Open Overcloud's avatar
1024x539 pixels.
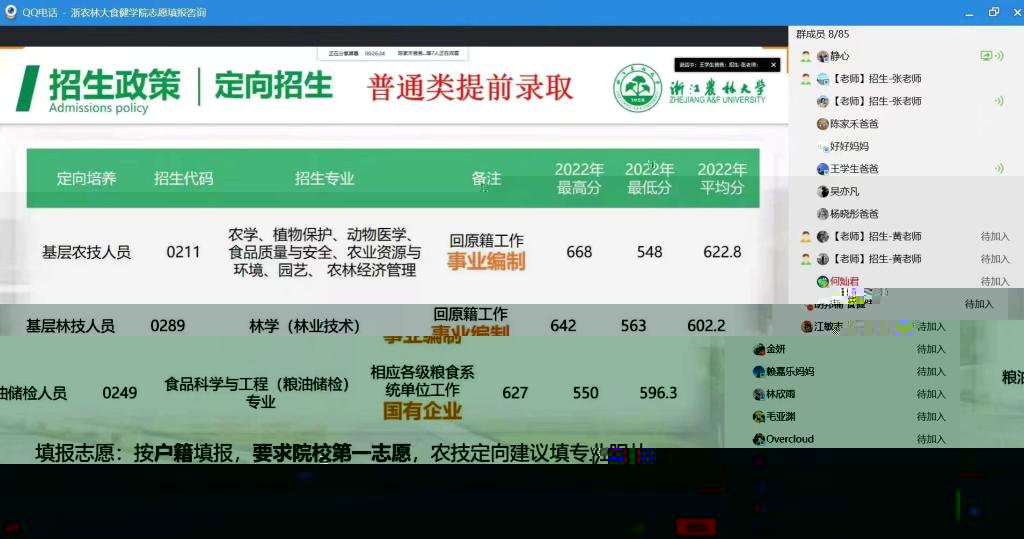(x=759, y=439)
